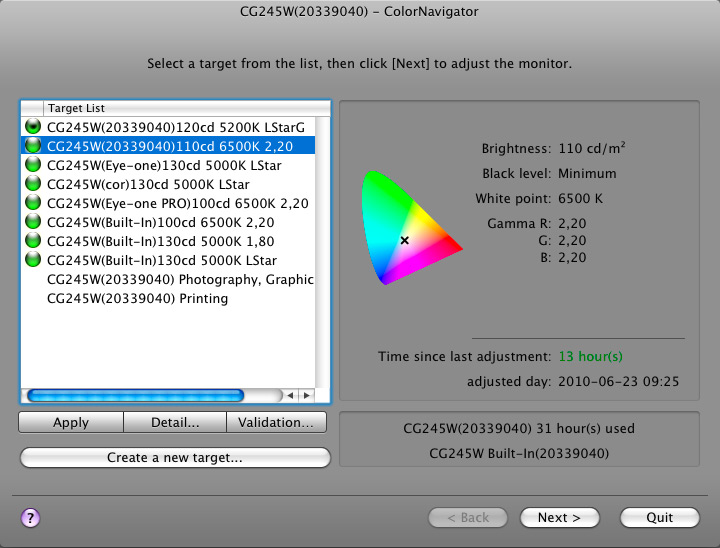Click the blue horizontal scrollbar thumb
Viewport: 720px width, 548px height.
(x=135, y=395)
